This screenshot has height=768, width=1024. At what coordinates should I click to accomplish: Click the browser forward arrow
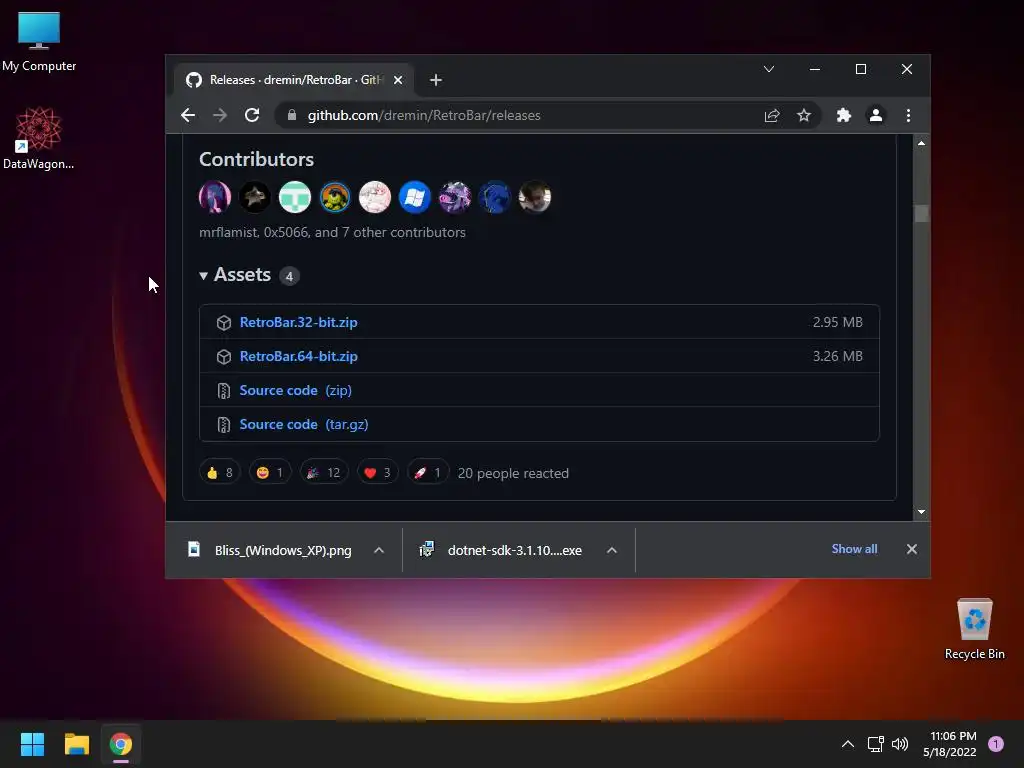click(220, 116)
